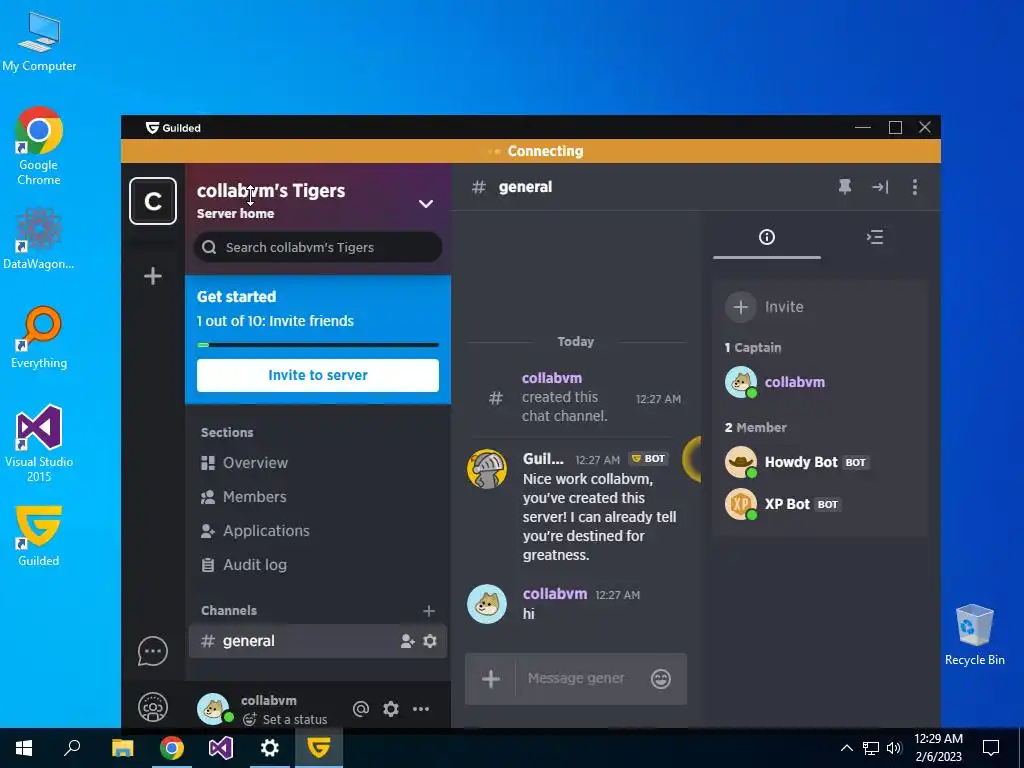Open Windows Start menu

[24, 748]
